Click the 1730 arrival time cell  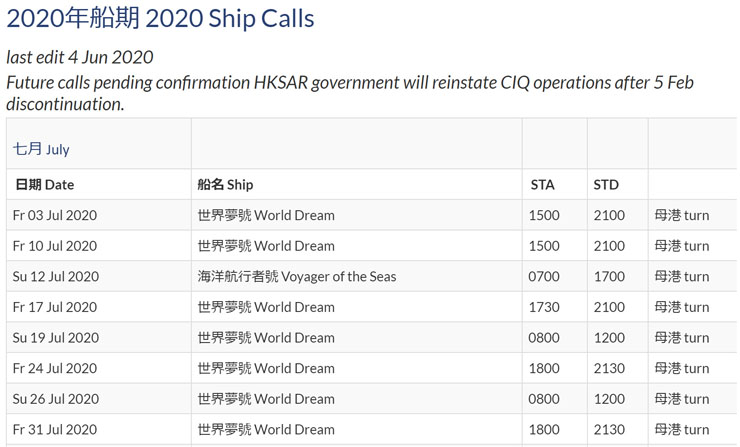(x=544, y=307)
